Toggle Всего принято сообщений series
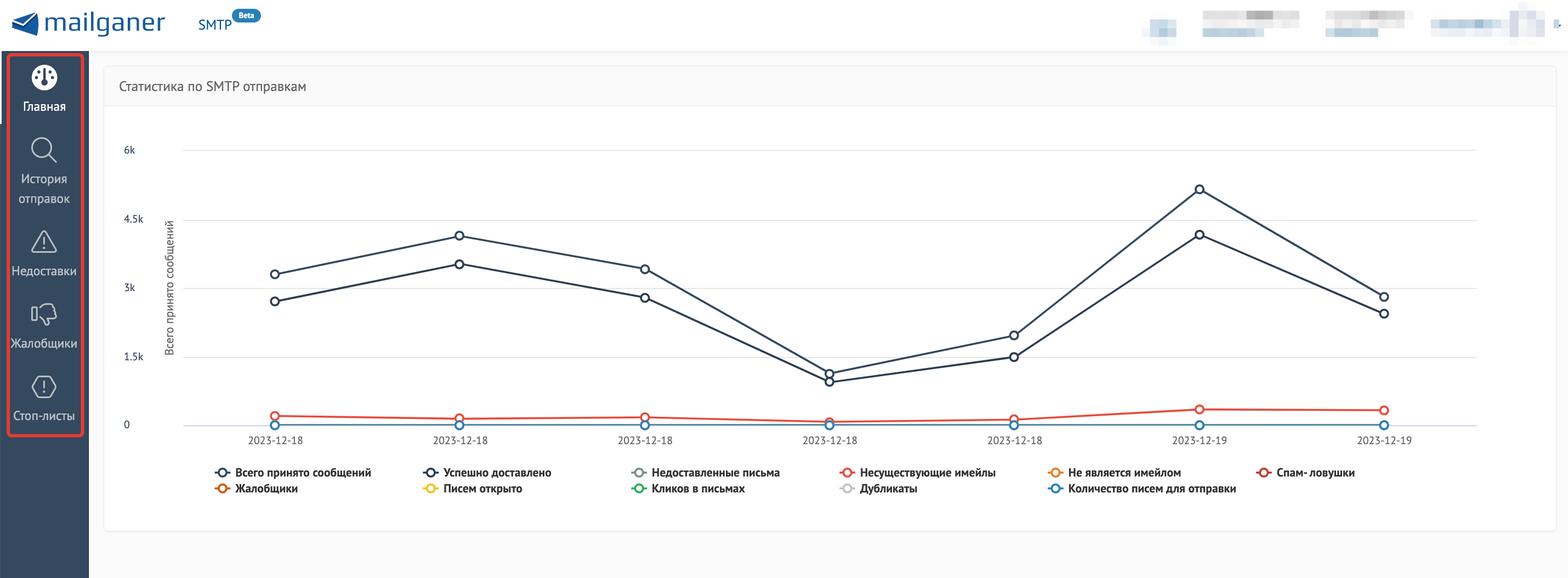Screen dimensions: 1568x578 (x=293, y=473)
